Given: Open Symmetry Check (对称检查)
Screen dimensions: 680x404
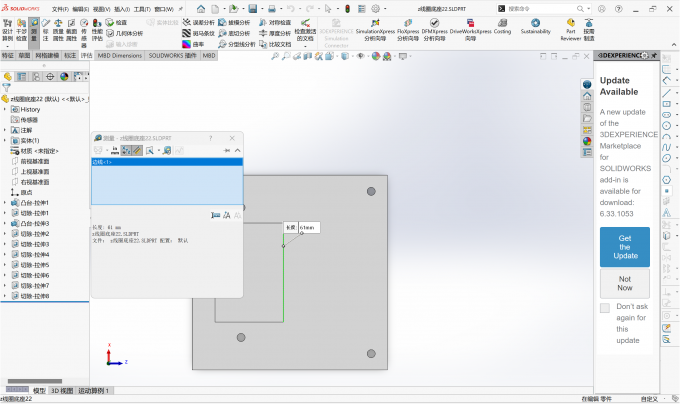Looking at the screenshot, I should [x=275, y=23].
